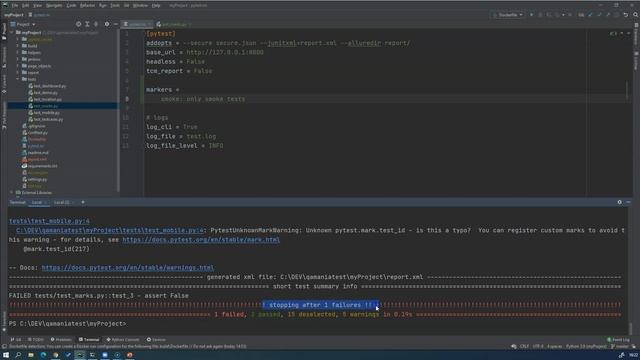
Task: Click Python interpreter widget in status bar
Action: point(586,347)
